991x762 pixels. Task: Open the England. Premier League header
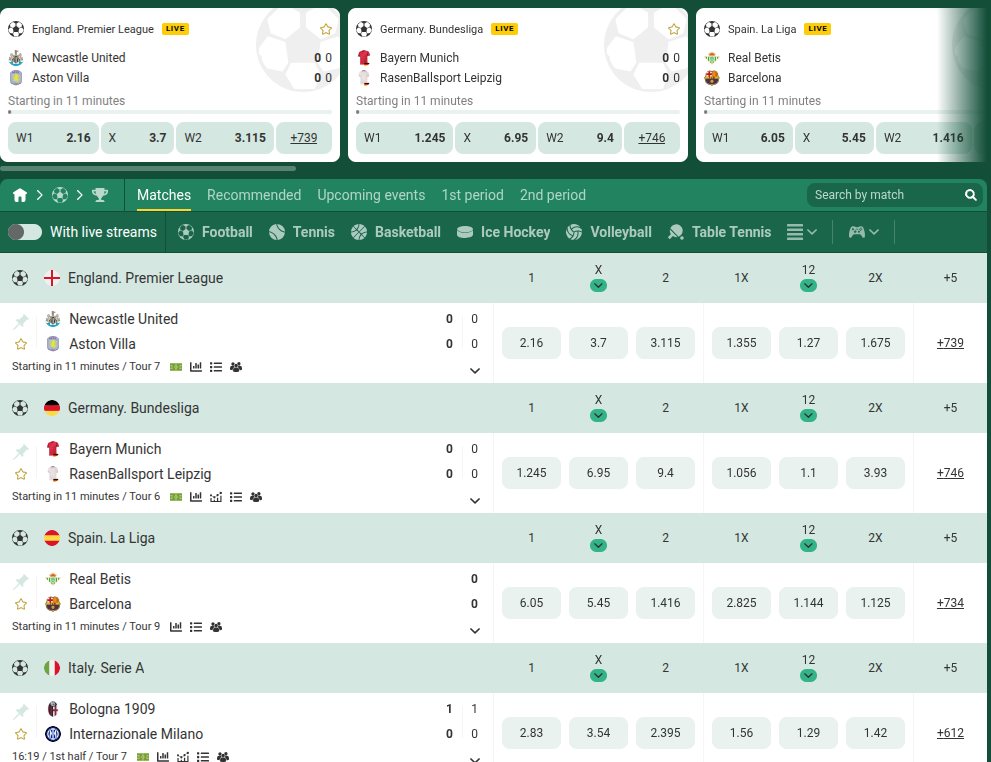(145, 278)
